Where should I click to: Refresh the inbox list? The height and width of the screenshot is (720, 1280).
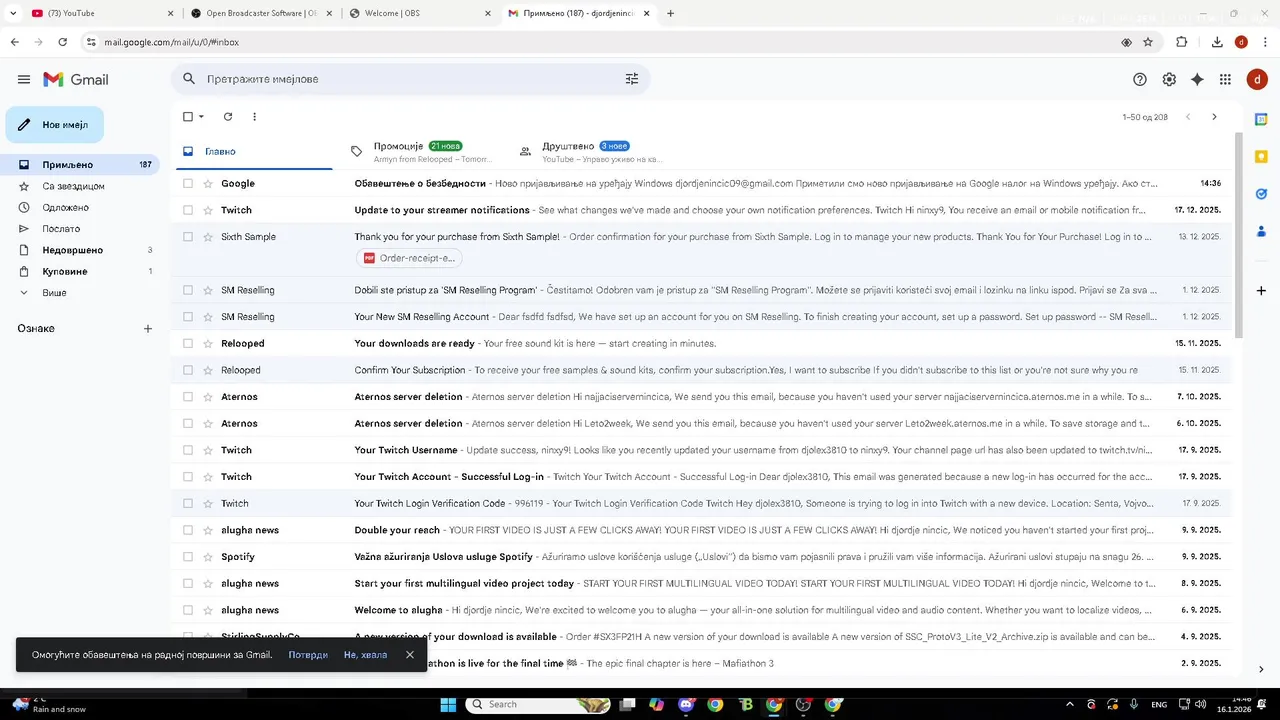(x=228, y=117)
